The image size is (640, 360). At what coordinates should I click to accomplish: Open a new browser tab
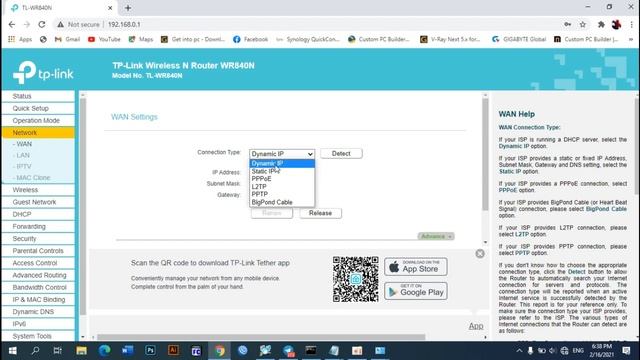click(x=128, y=8)
